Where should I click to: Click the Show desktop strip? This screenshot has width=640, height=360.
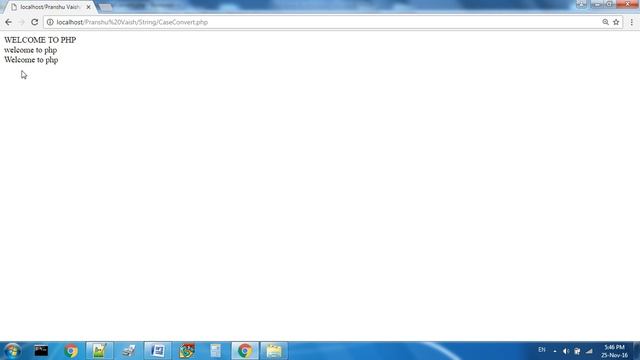(x=637, y=351)
